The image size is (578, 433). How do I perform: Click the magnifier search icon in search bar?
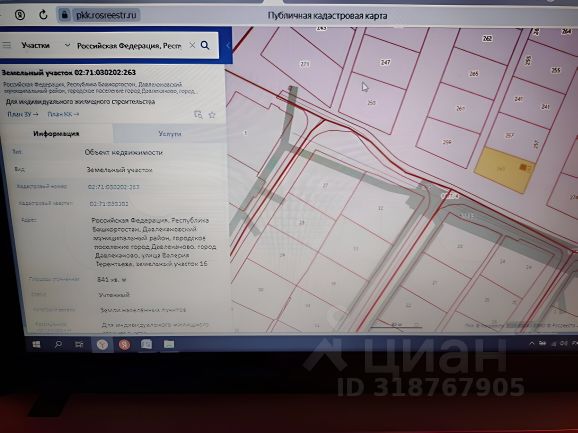[205, 45]
